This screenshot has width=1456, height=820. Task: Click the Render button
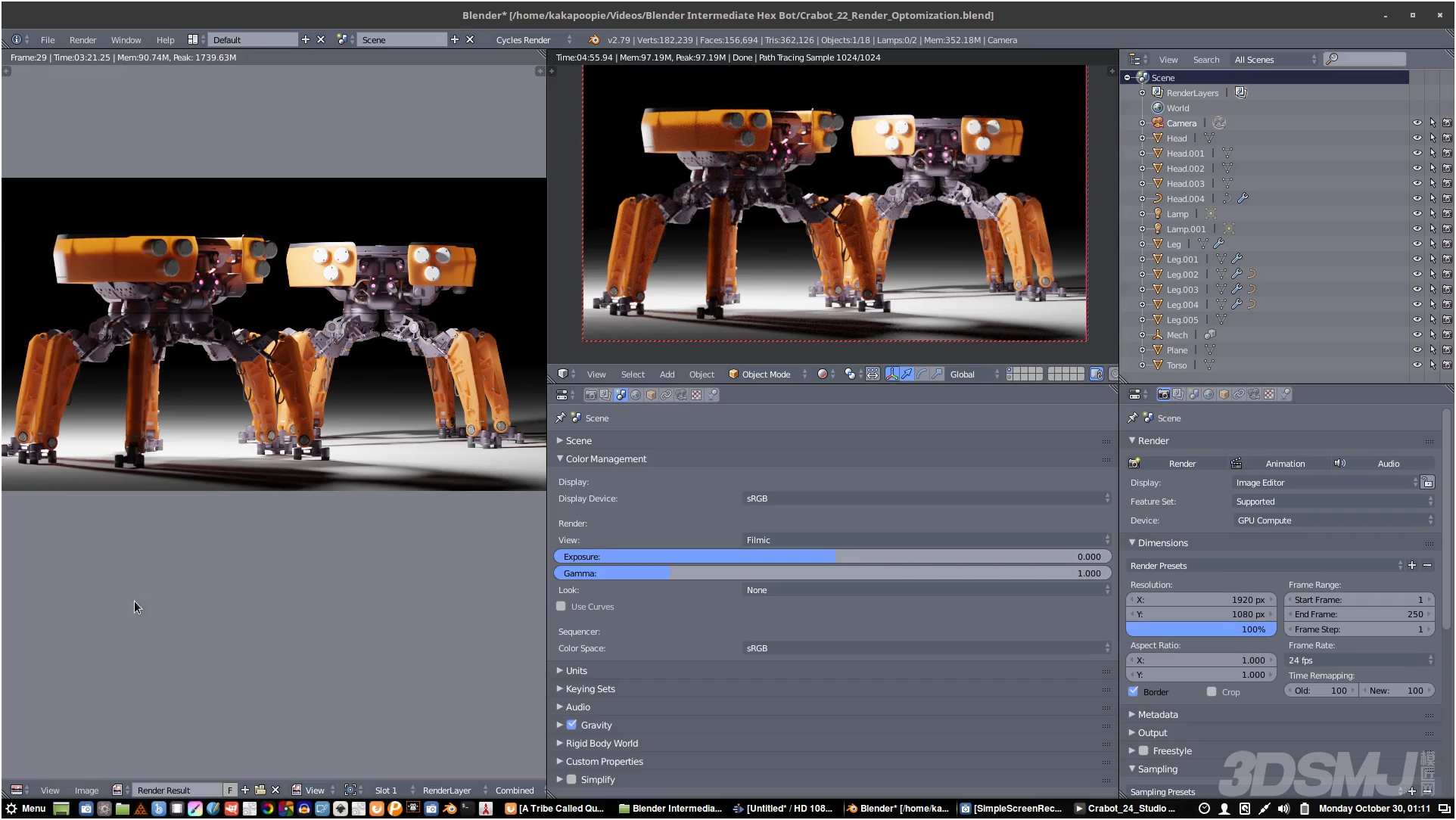click(1176, 463)
